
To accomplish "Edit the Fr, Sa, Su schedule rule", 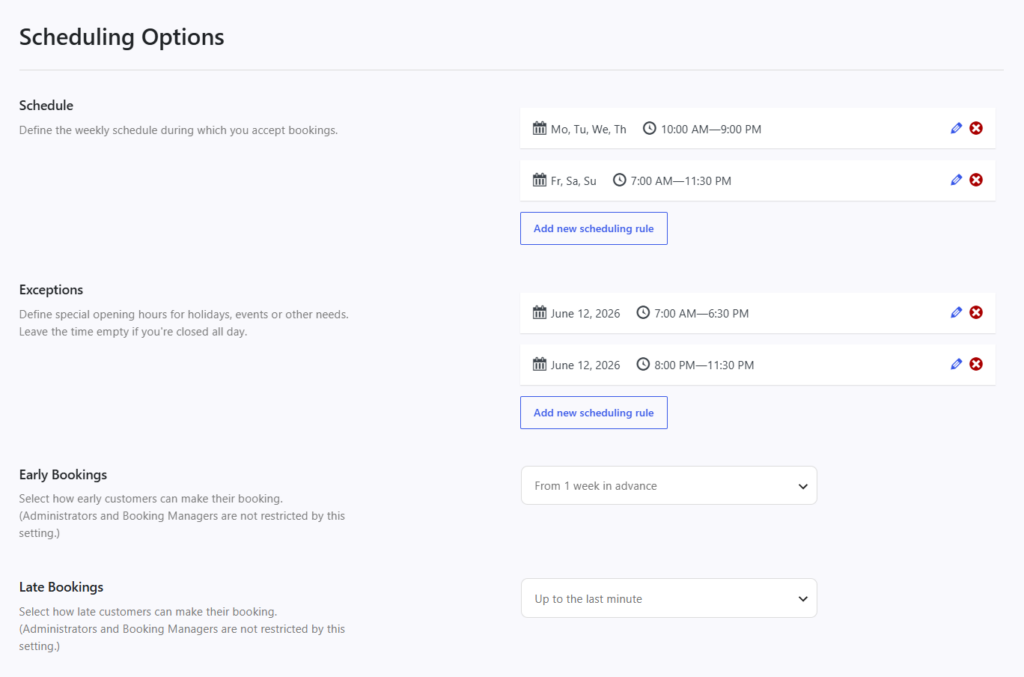I will point(956,180).
